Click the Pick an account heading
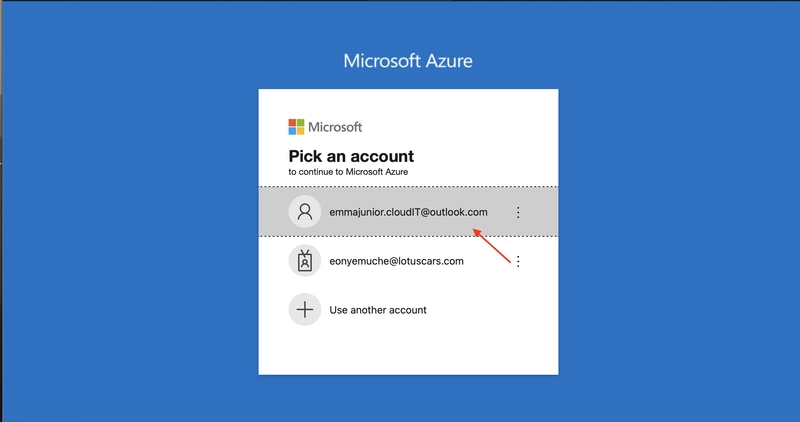 click(x=351, y=156)
